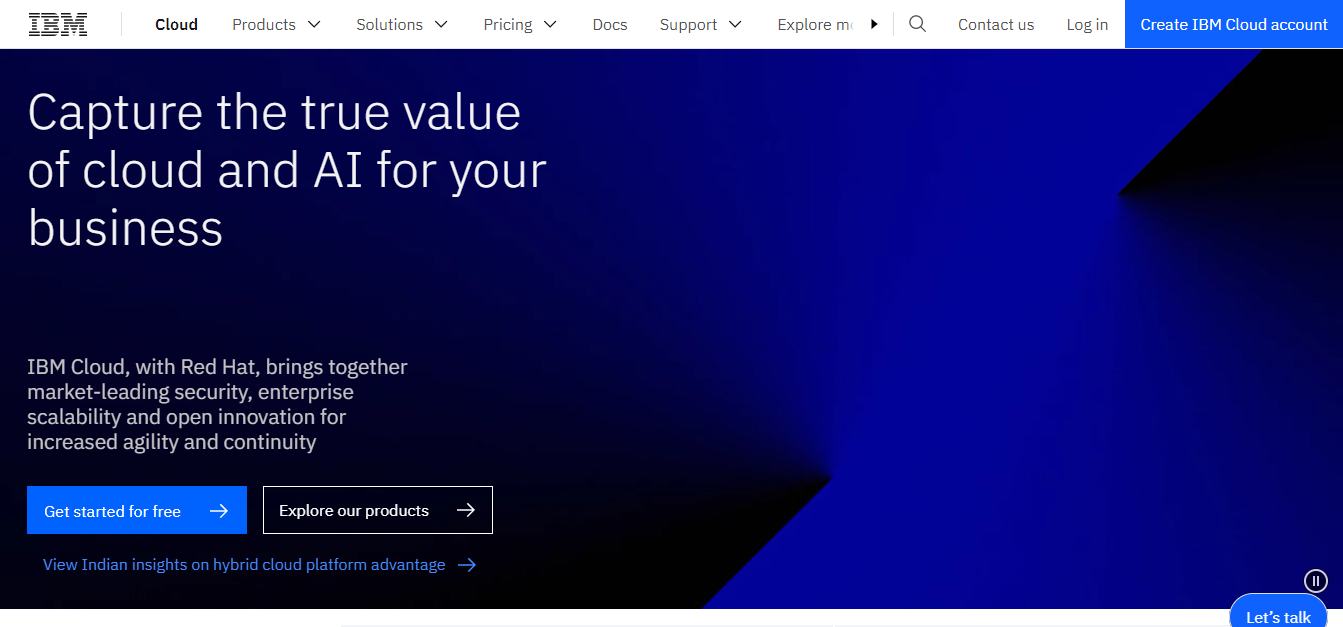Click Get started for free button

coord(137,510)
